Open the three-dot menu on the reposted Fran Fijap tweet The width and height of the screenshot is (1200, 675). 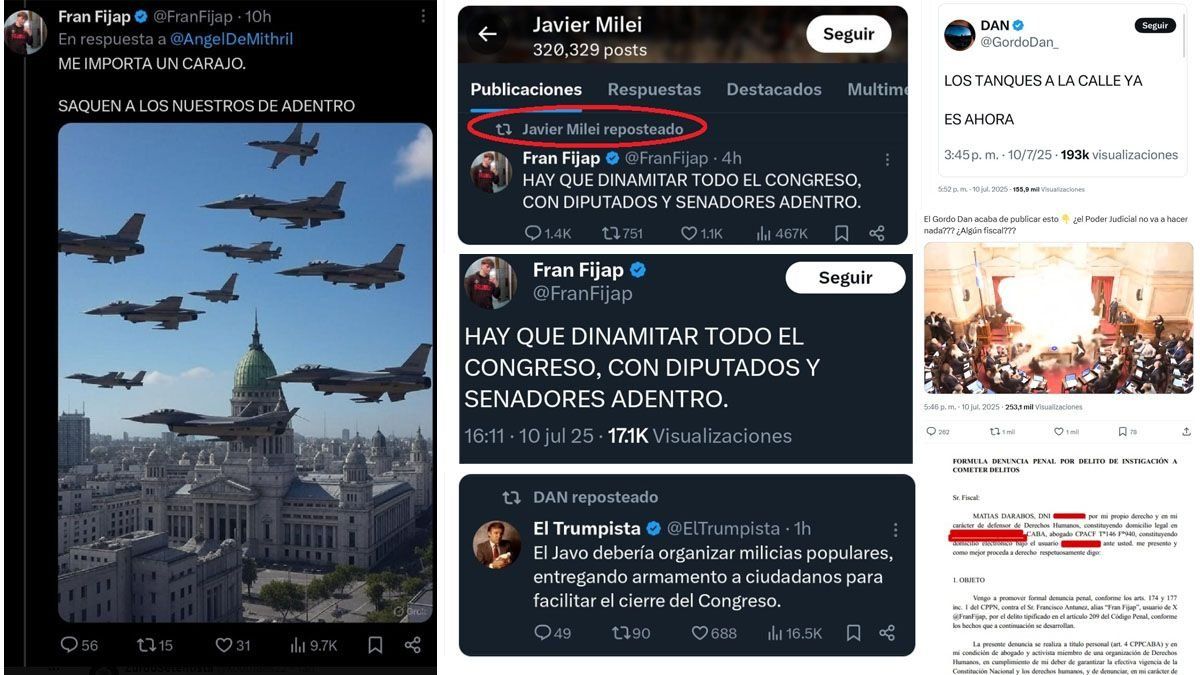[887, 159]
